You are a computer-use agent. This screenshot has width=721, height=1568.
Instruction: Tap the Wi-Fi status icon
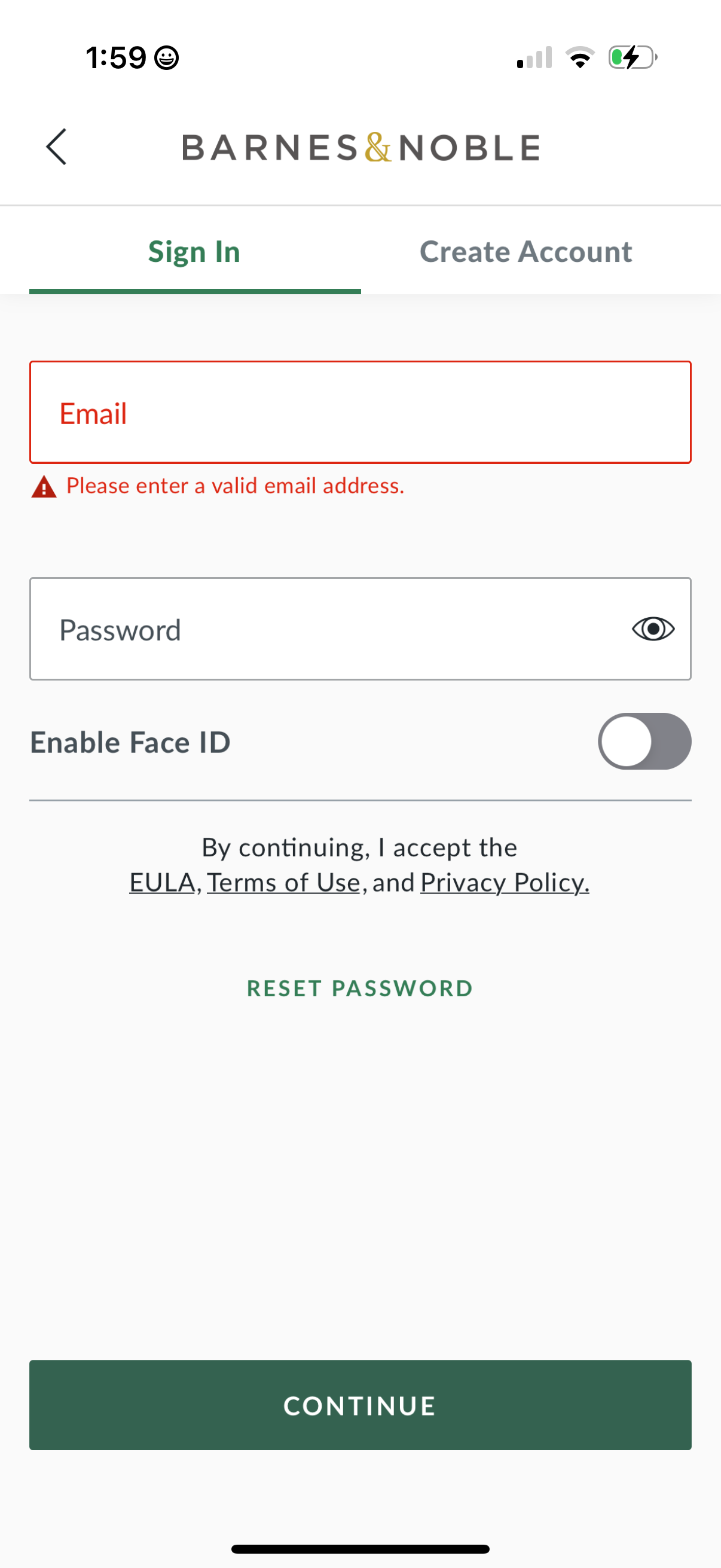(x=580, y=58)
